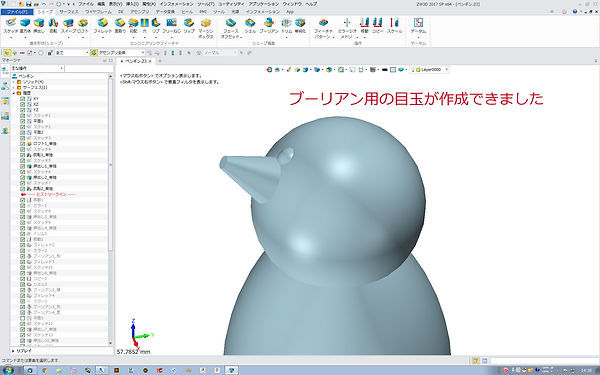Image resolution: width=600 pixels, height=375 pixels.
Task: Select the スケール (Scale) tool
Action: (394, 26)
